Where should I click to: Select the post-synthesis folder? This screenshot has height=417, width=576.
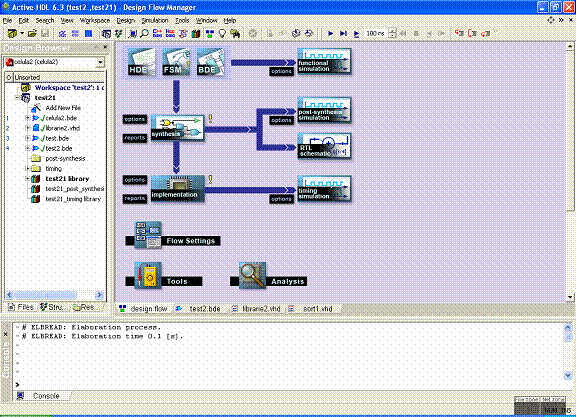coord(65,158)
